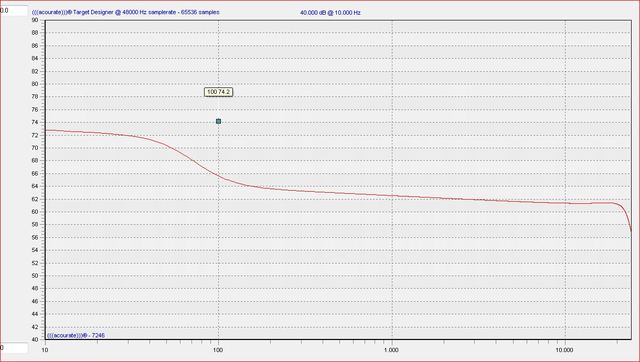This screenshot has height=362, width=640.
Task: Select the square control point at 100 Hz
Action: pos(218,121)
